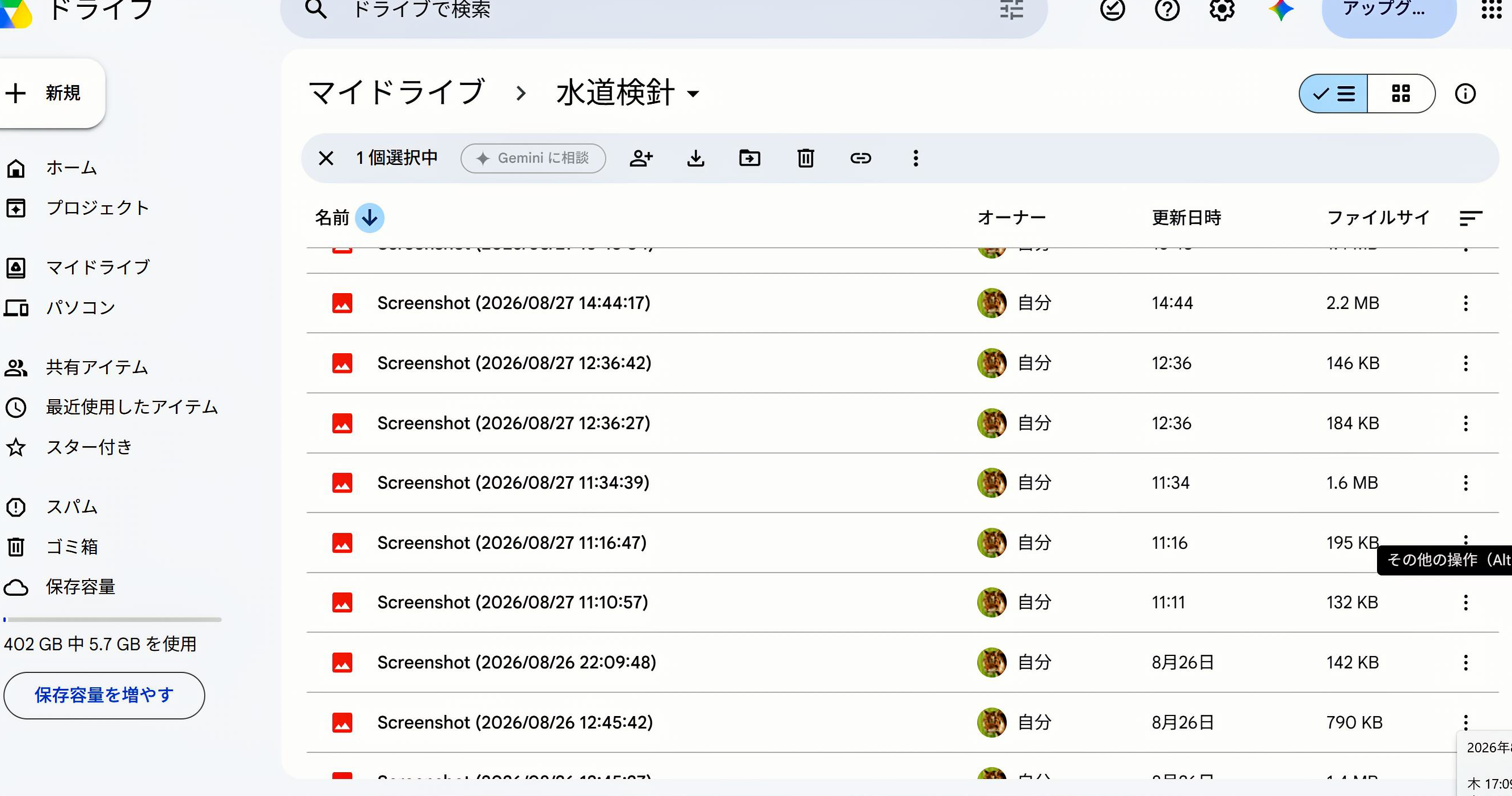Move selected file to trash
This screenshot has height=796, width=1512.
[805, 158]
